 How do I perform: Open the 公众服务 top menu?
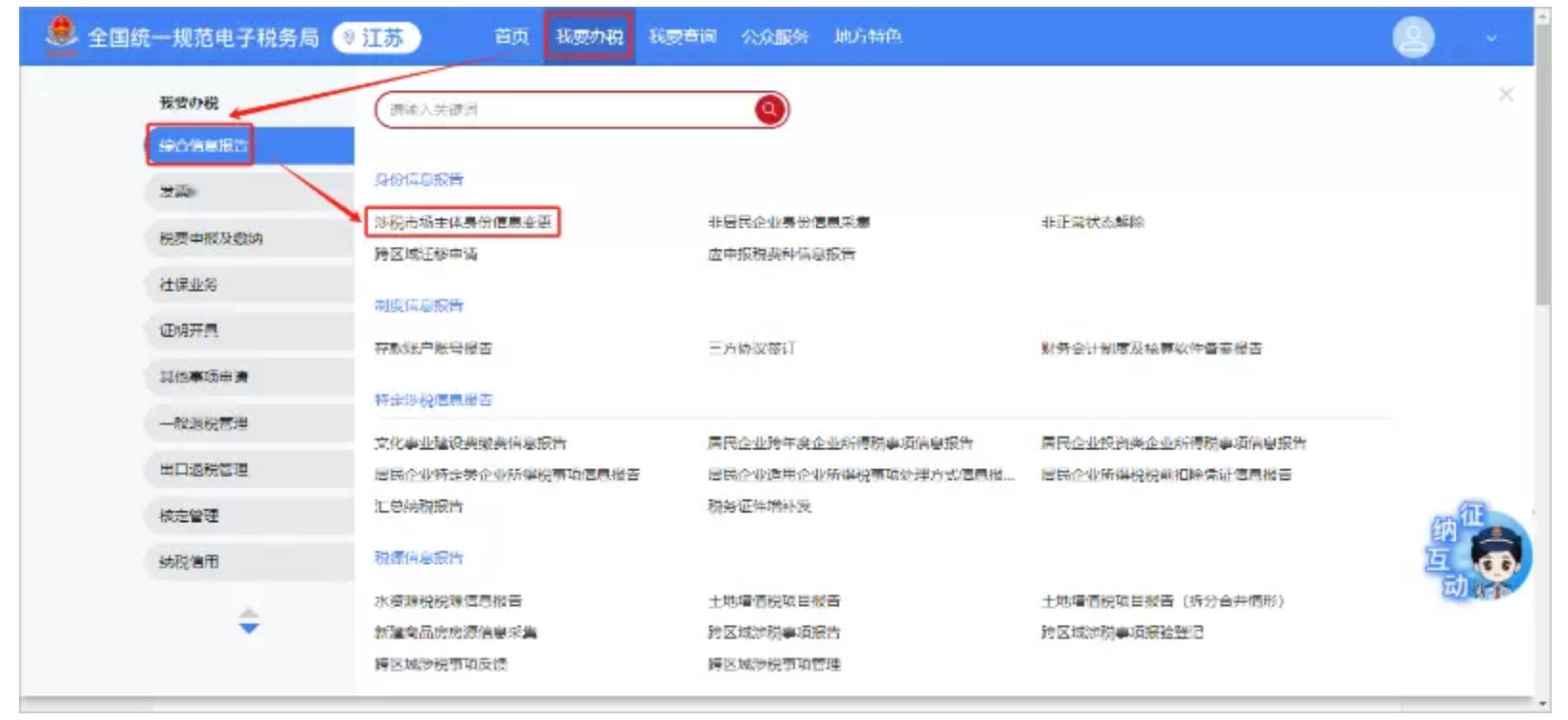[774, 36]
